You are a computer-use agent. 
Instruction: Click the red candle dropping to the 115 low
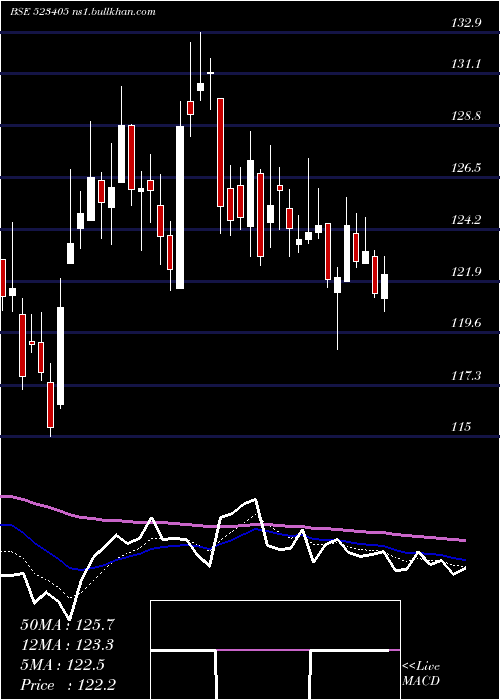coord(50,404)
